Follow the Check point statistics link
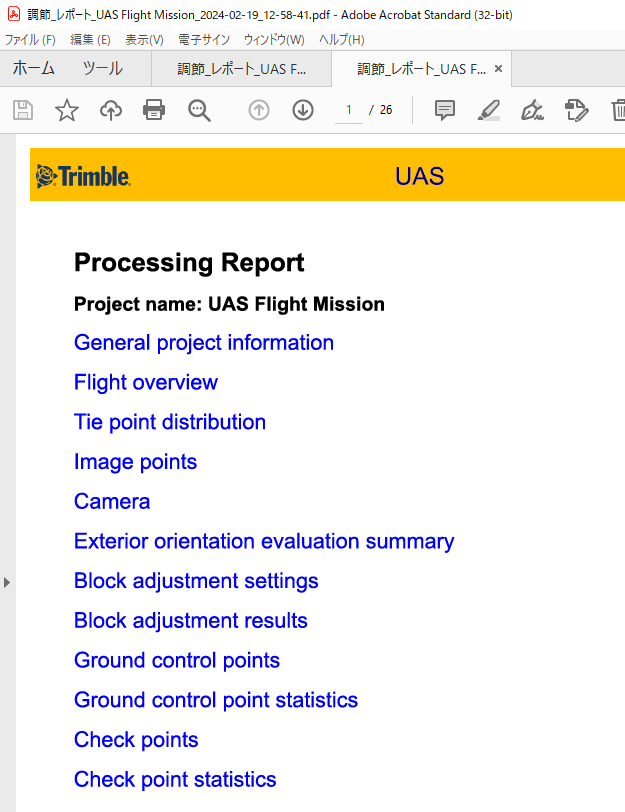Image resolution: width=625 pixels, height=812 pixels. [175, 780]
